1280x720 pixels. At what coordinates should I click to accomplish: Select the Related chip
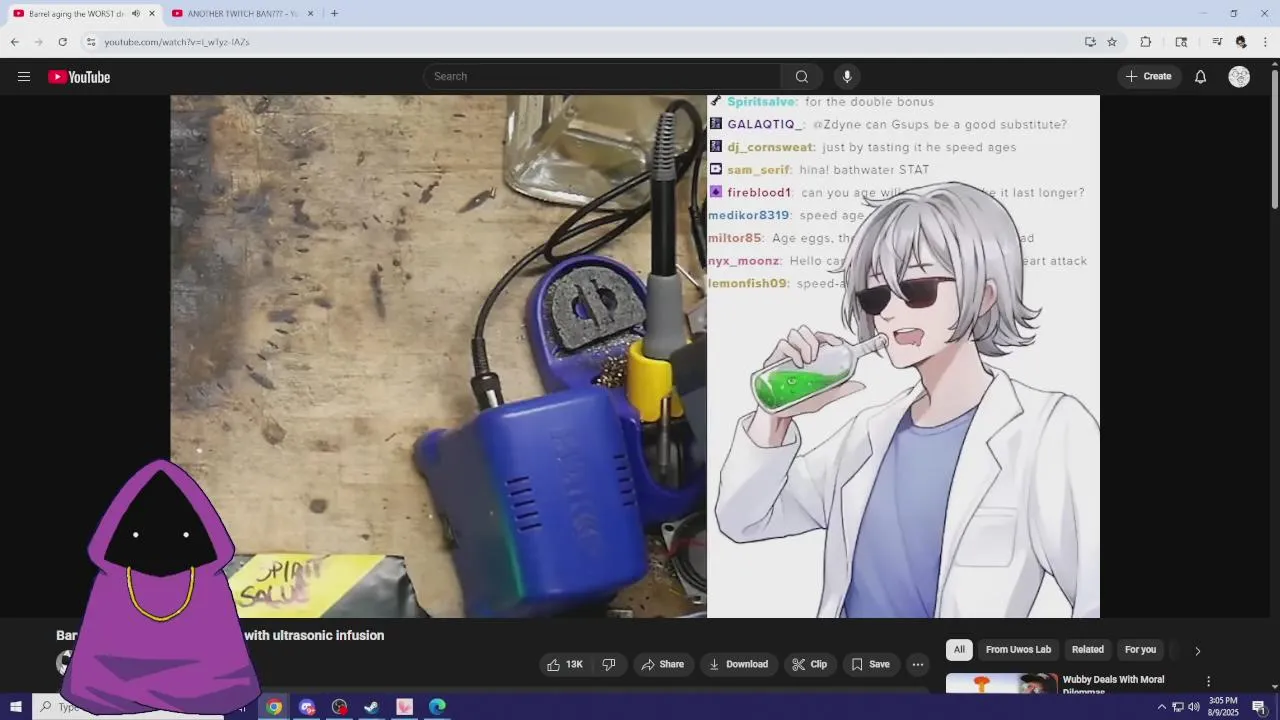coord(1088,650)
